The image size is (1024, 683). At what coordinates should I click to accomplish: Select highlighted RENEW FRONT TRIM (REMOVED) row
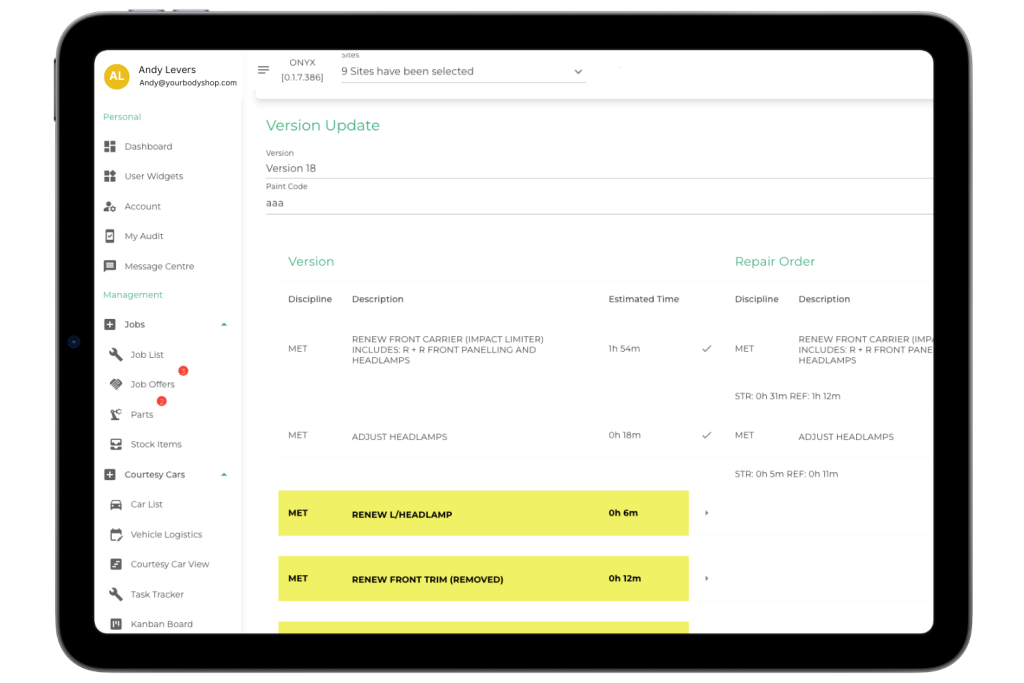point(483,579)
